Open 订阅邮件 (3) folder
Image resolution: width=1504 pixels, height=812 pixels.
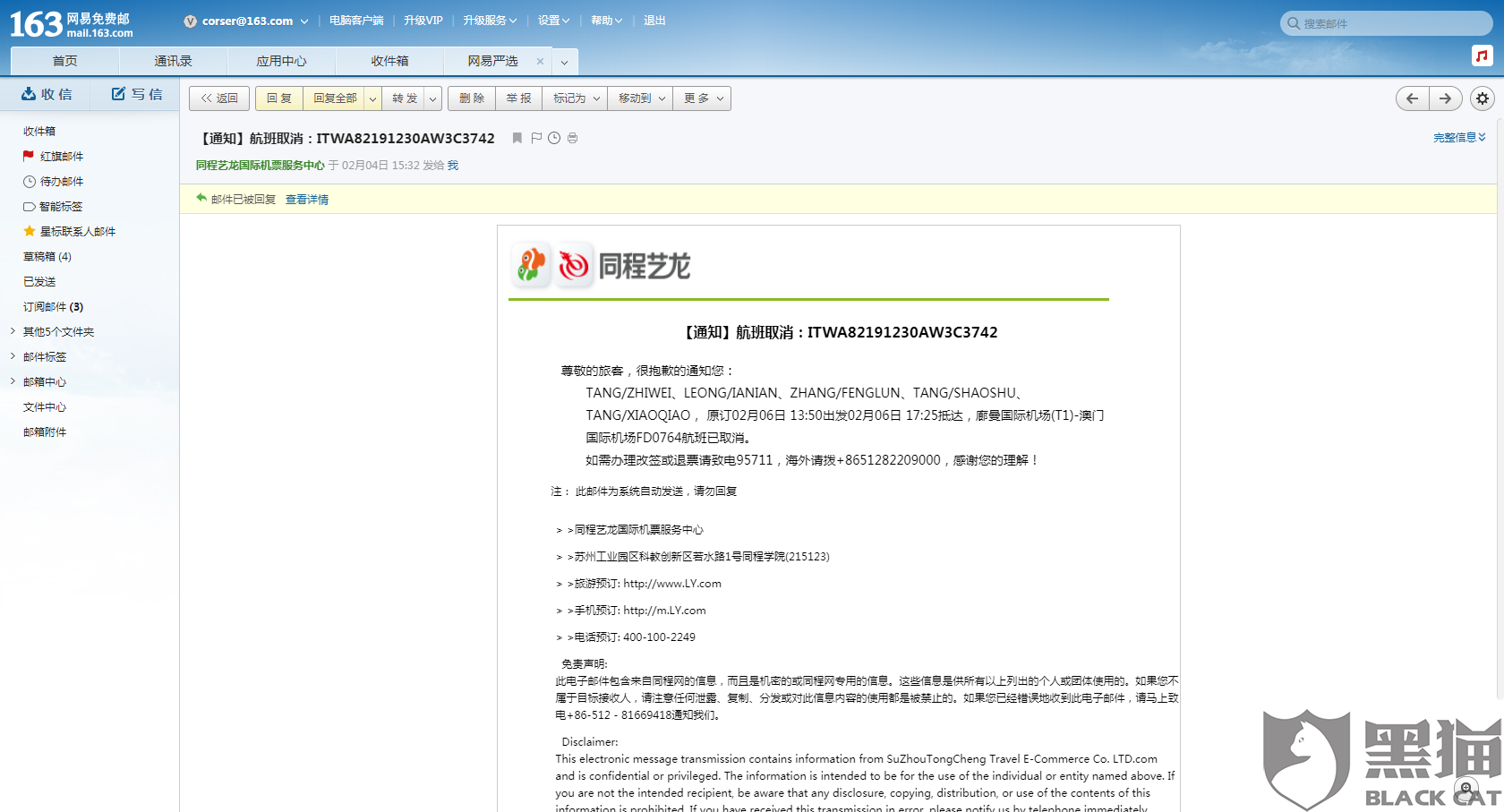[53, 306]
